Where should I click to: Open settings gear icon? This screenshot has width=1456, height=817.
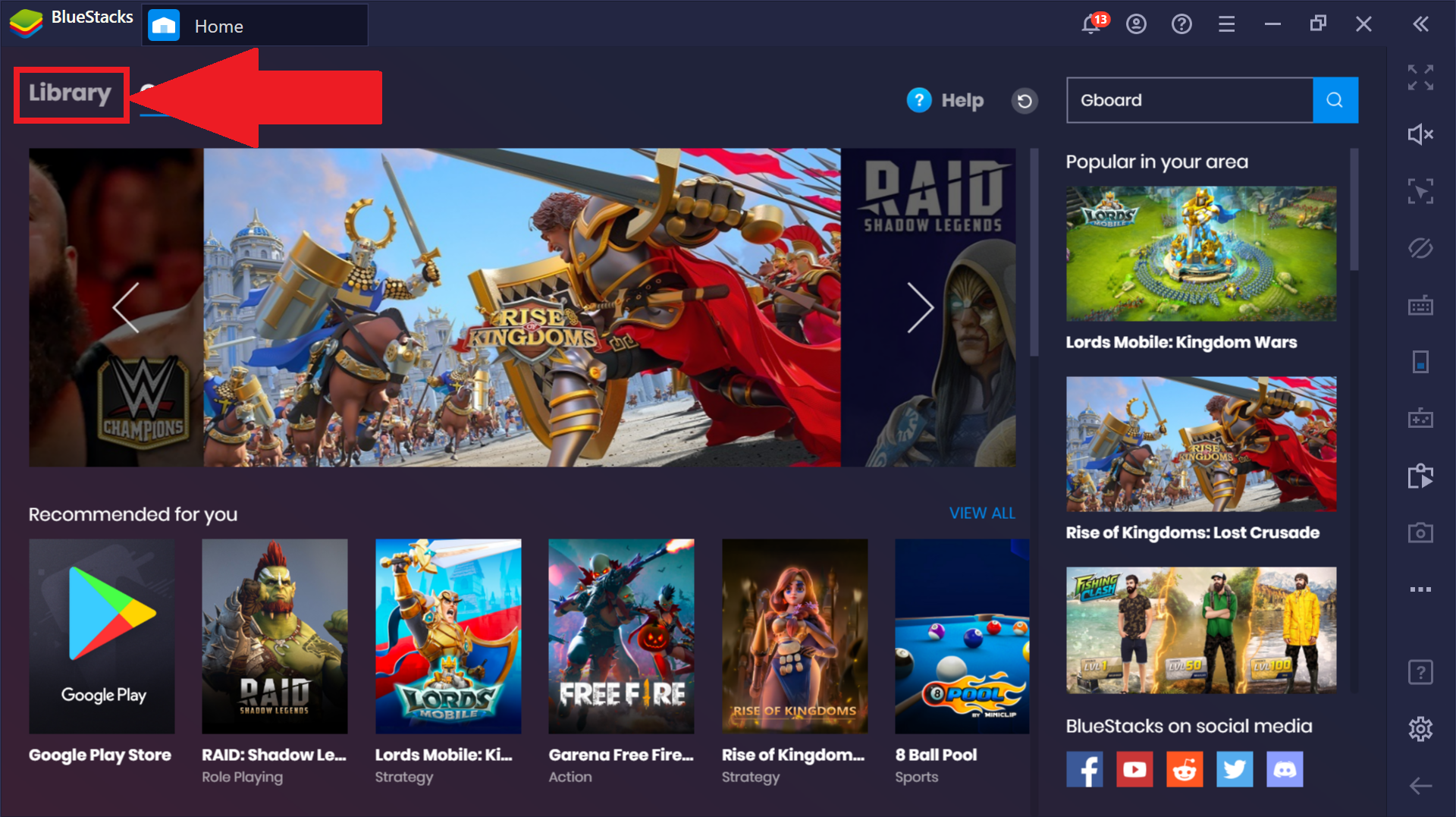click(1420, 729)
